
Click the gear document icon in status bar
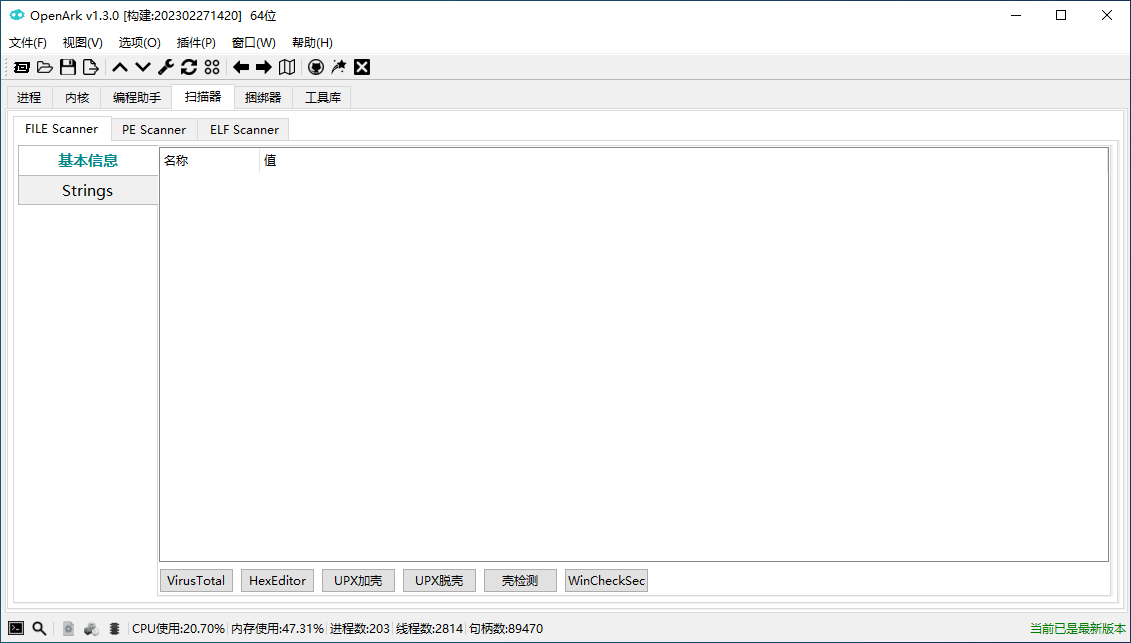pyautogui.click(x=69, y=629)
